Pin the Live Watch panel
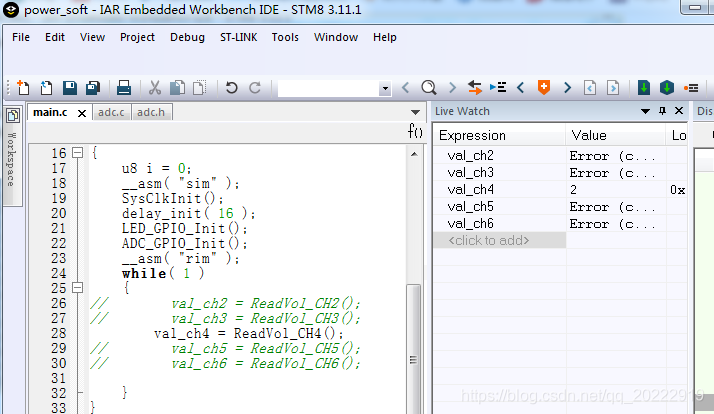 (x=663, y=111)
